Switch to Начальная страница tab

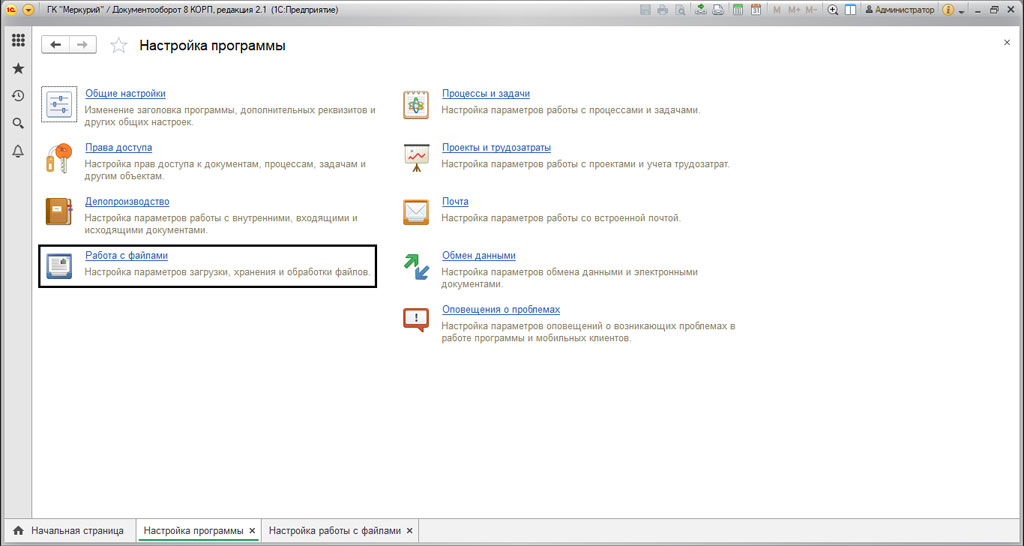tap(68, 530)
